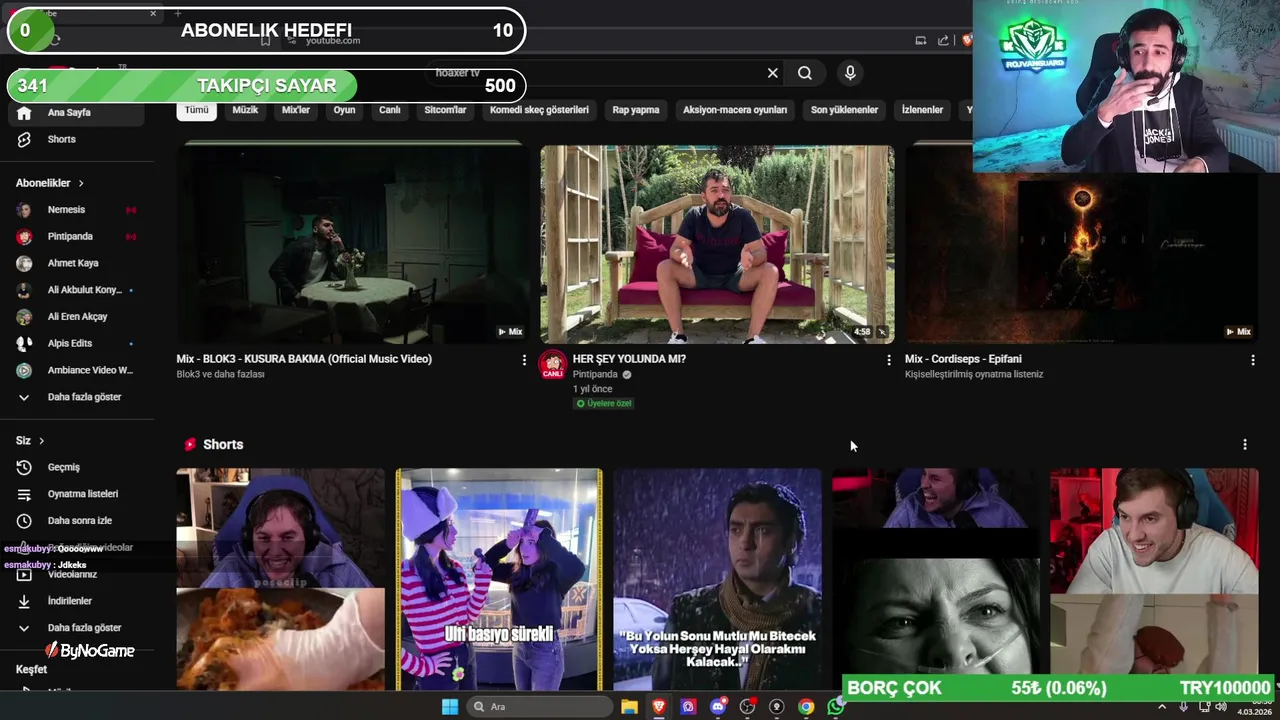
Task: Select the İzlenenler chip
Action: (x=922, y=110)
